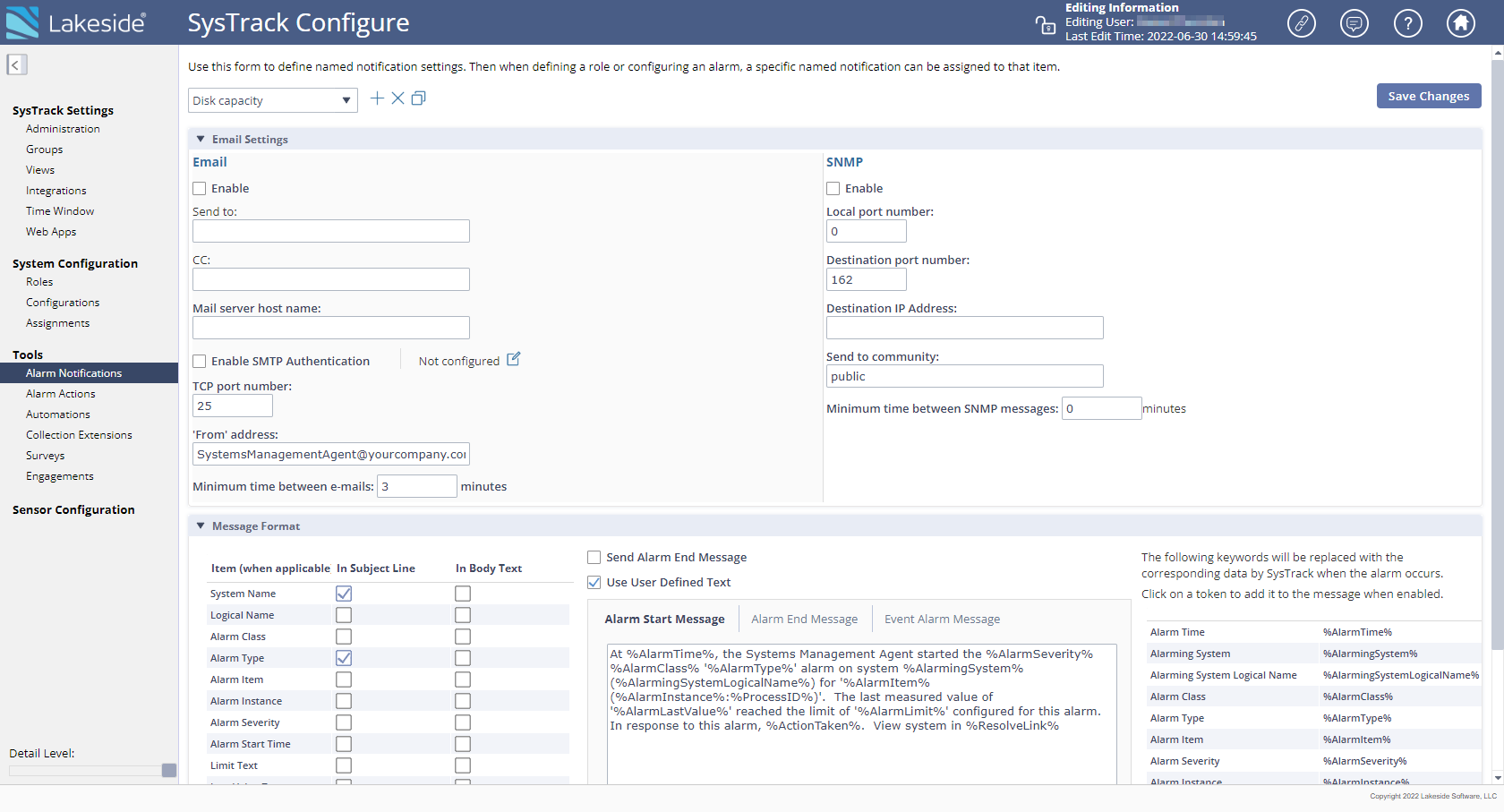This screenshot has width=1504, height=812.
Task: Insert the %AlarmSeverity% token
Action: point(1364,761)
